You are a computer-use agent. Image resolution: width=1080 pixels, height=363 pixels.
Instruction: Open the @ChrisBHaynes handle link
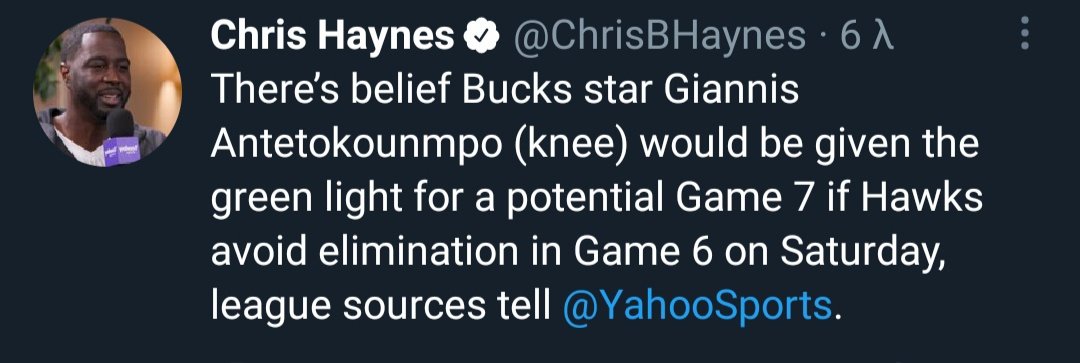click(x=659, y=36)
